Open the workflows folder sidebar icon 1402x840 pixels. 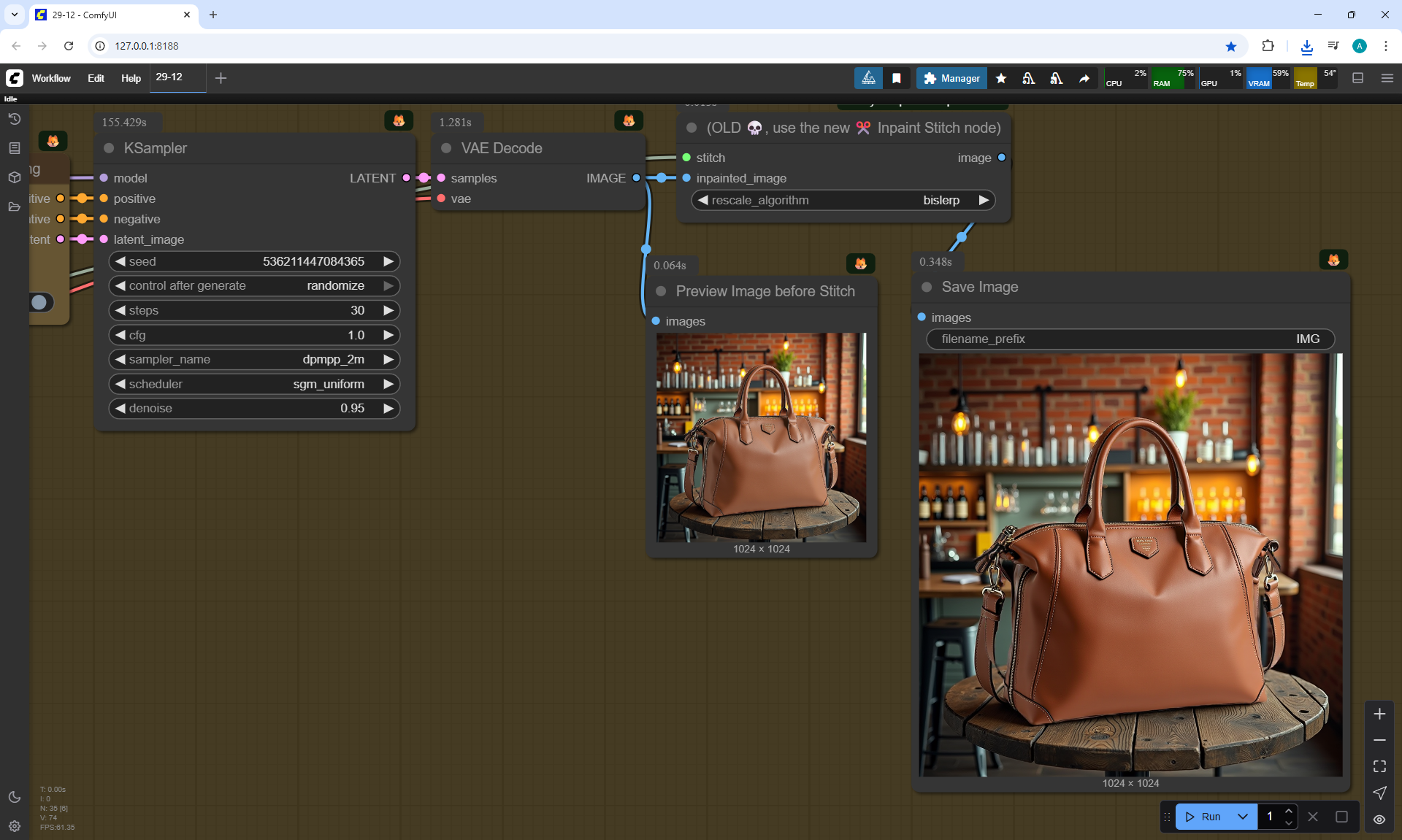click(x=14, y=207)
